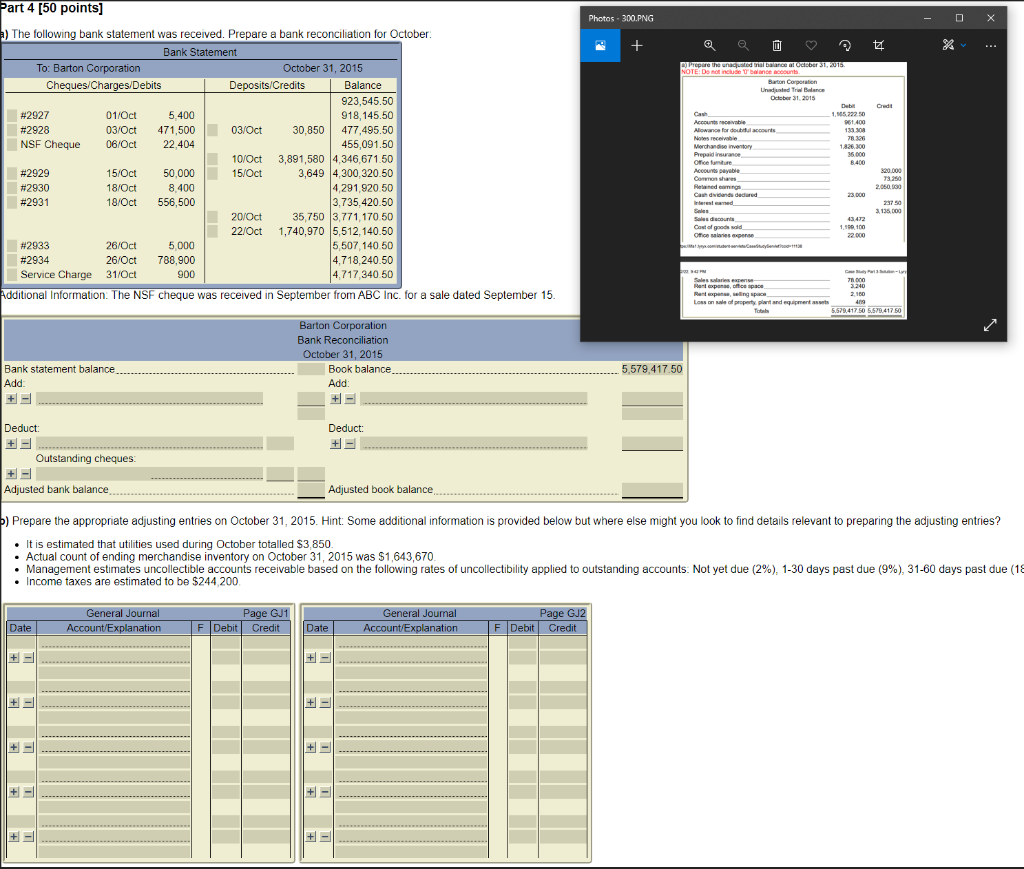Click the Add to (+) icon in Photos

click(635, 45)
